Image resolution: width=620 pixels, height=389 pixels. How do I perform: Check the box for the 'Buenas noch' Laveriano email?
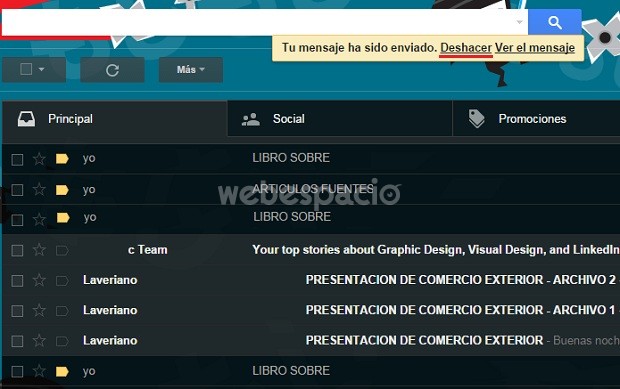coord(17,341)
